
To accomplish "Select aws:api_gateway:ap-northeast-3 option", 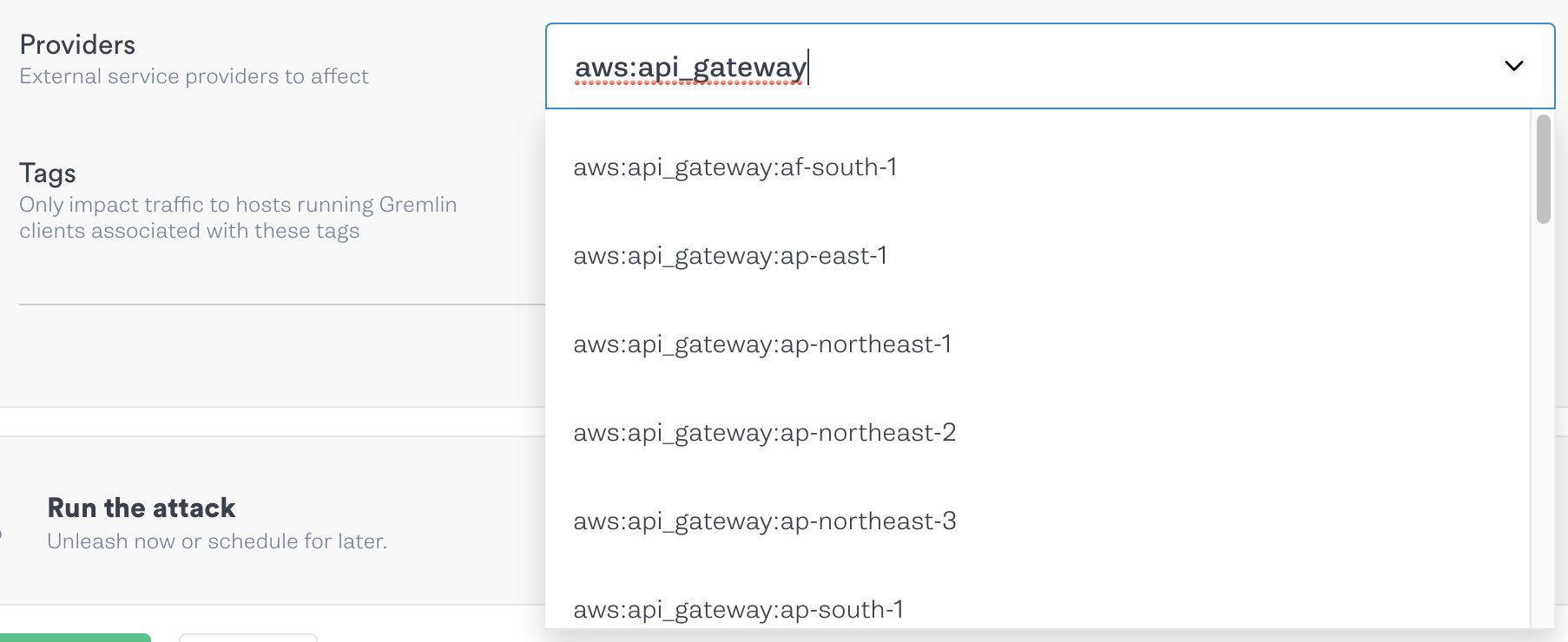I will tap(764, 521).
